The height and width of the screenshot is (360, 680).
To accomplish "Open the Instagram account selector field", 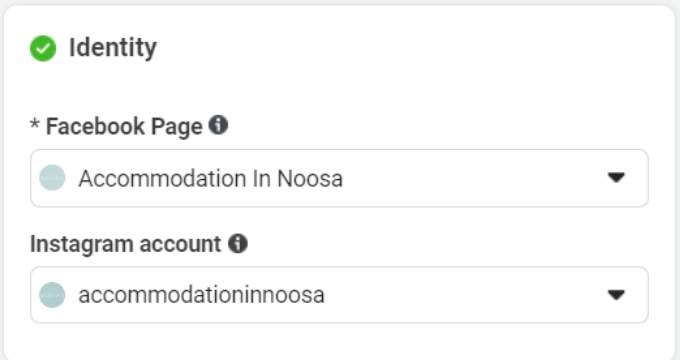I will tap(339, 295).
